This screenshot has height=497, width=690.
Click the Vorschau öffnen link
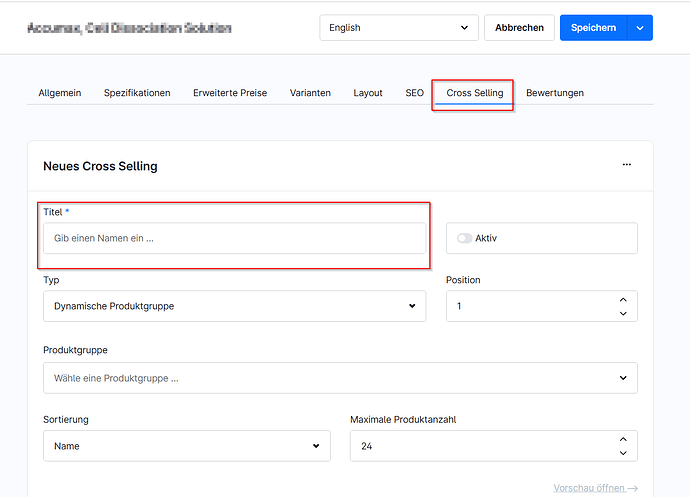[x=595, y=488]
